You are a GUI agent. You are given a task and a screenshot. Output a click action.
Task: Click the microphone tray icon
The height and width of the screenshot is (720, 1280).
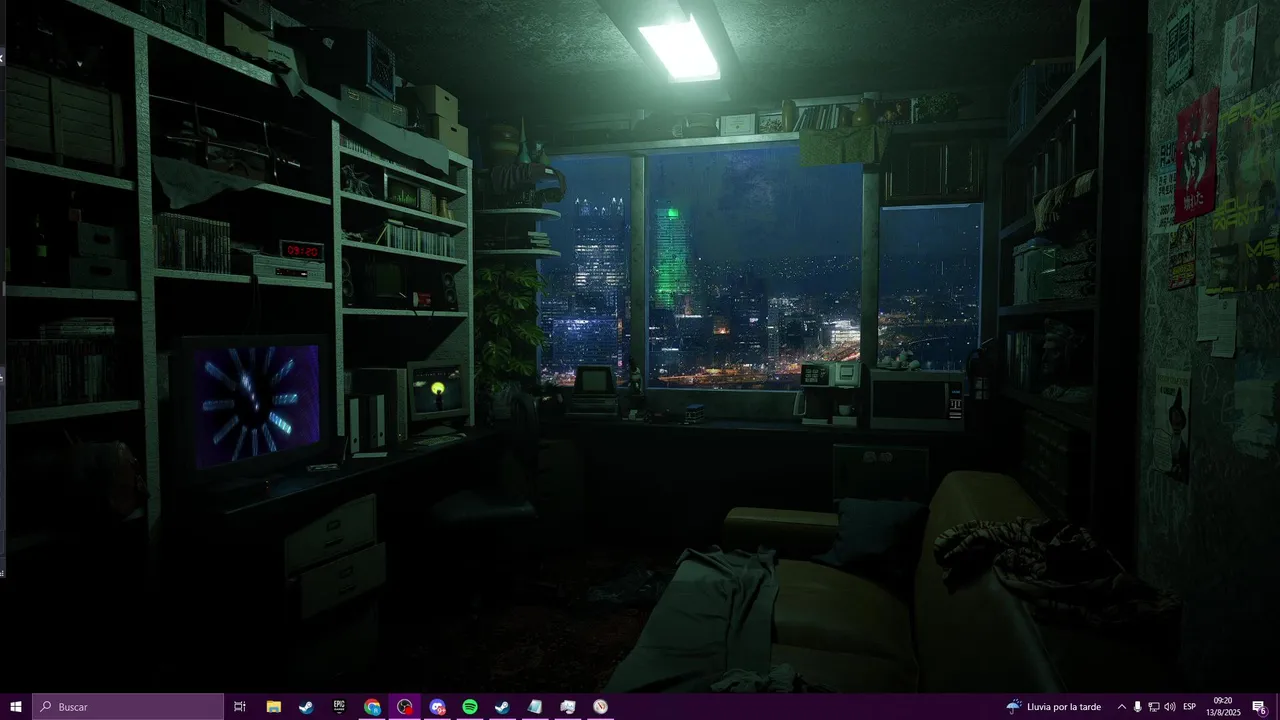(x=1137, y=706)
